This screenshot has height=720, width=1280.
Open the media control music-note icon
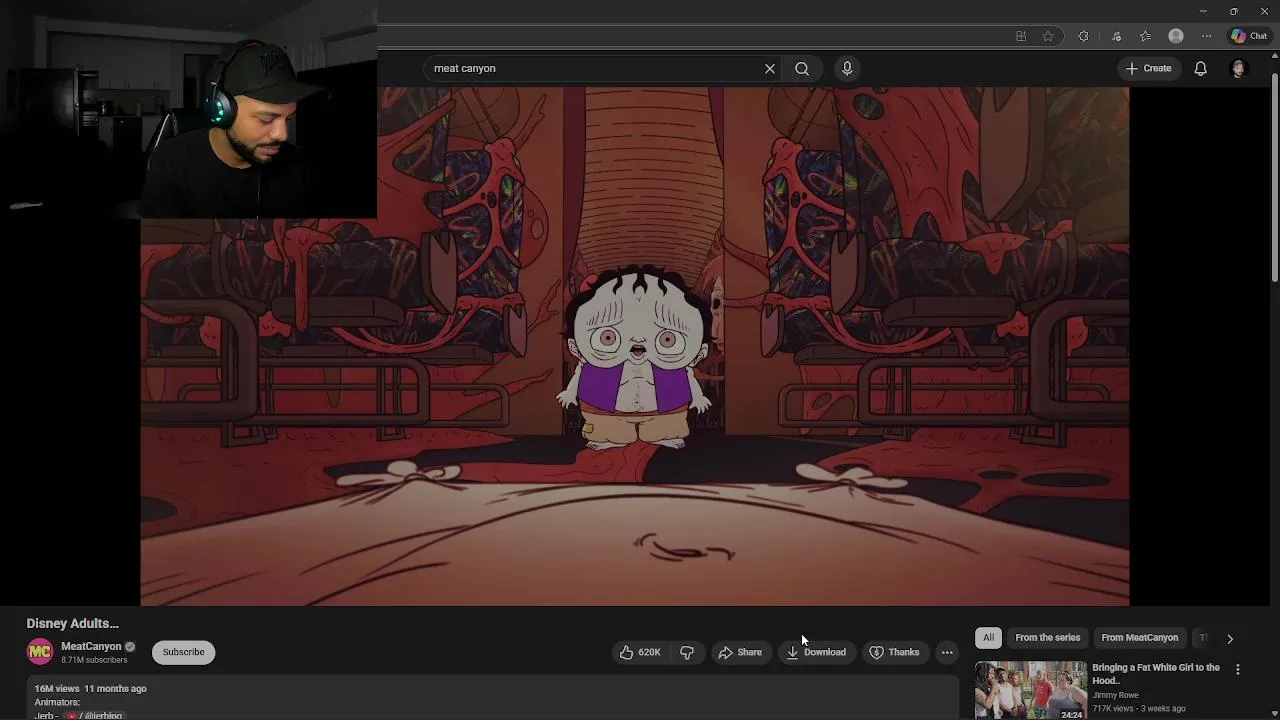[x=1116, y=36]
